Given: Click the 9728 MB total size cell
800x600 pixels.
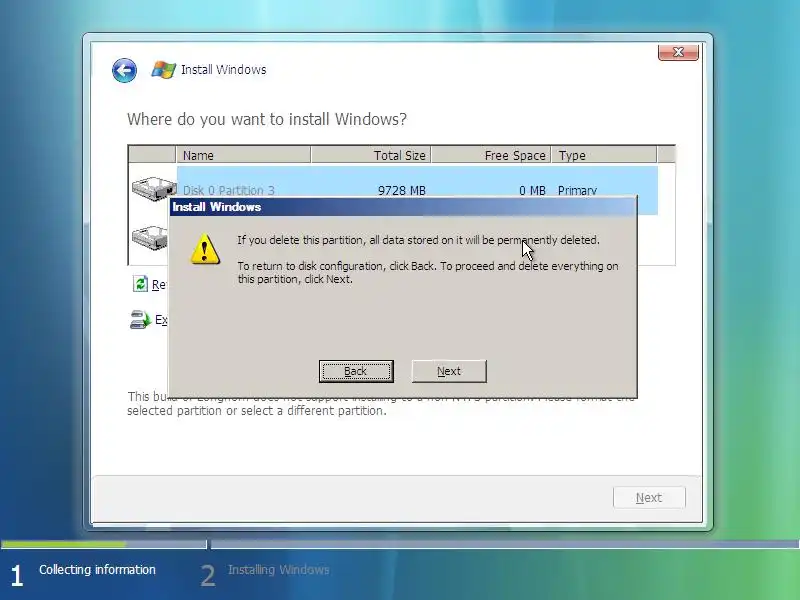Looking at the screenshot, I should click(x=402, y=190).
